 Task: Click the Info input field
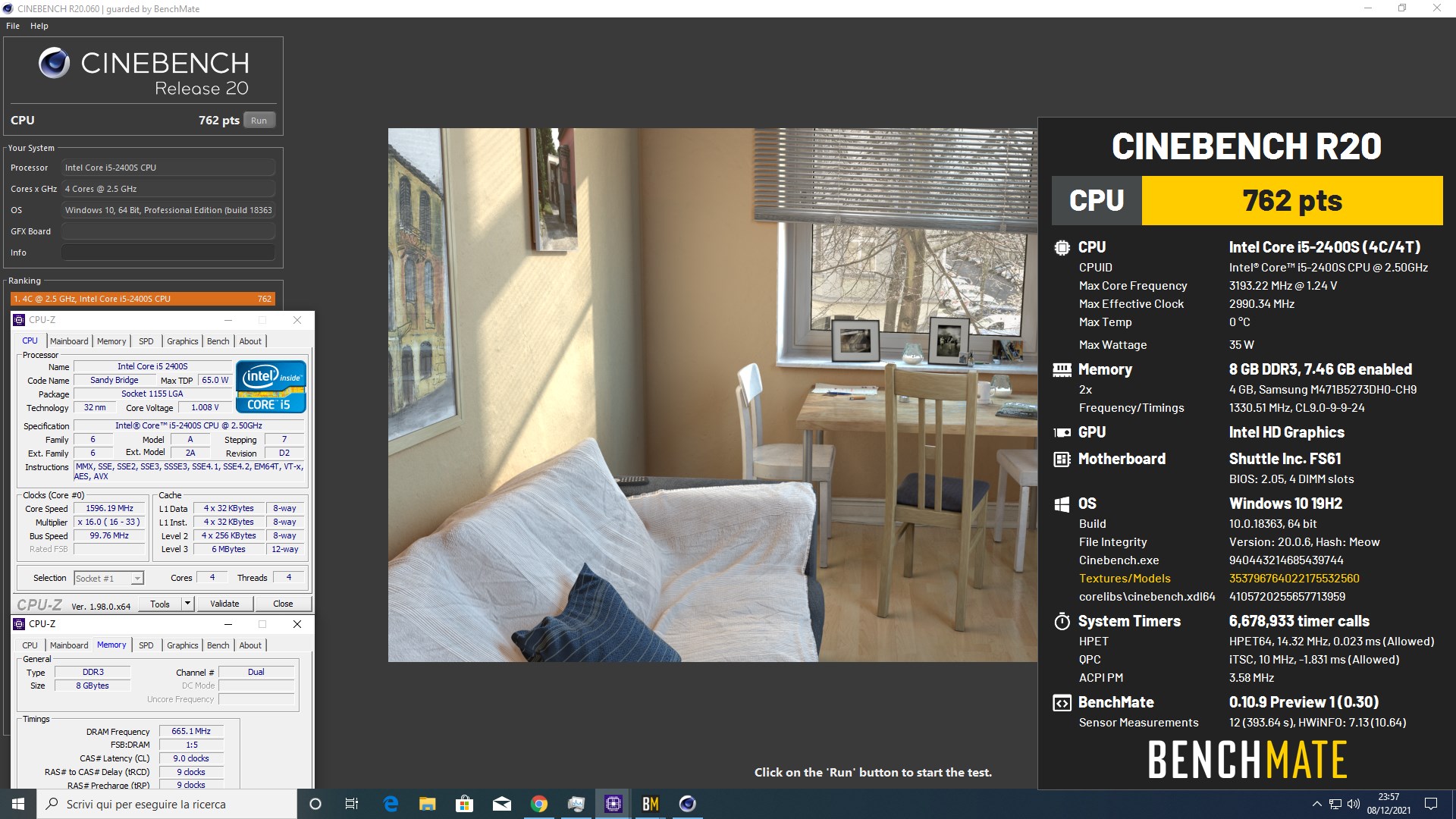(x=168, y=253)
